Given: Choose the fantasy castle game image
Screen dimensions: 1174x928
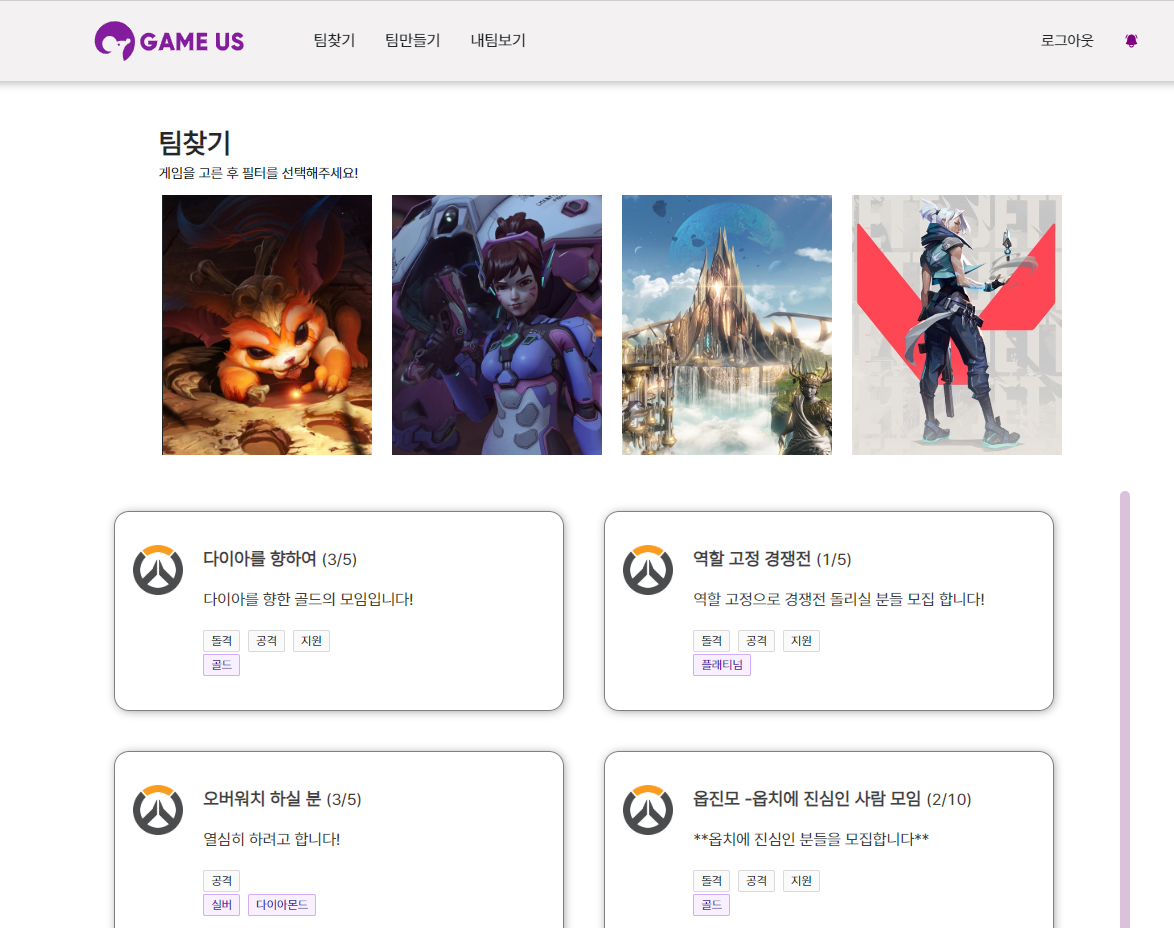Looking at the screenshot, I should point(726,325).
